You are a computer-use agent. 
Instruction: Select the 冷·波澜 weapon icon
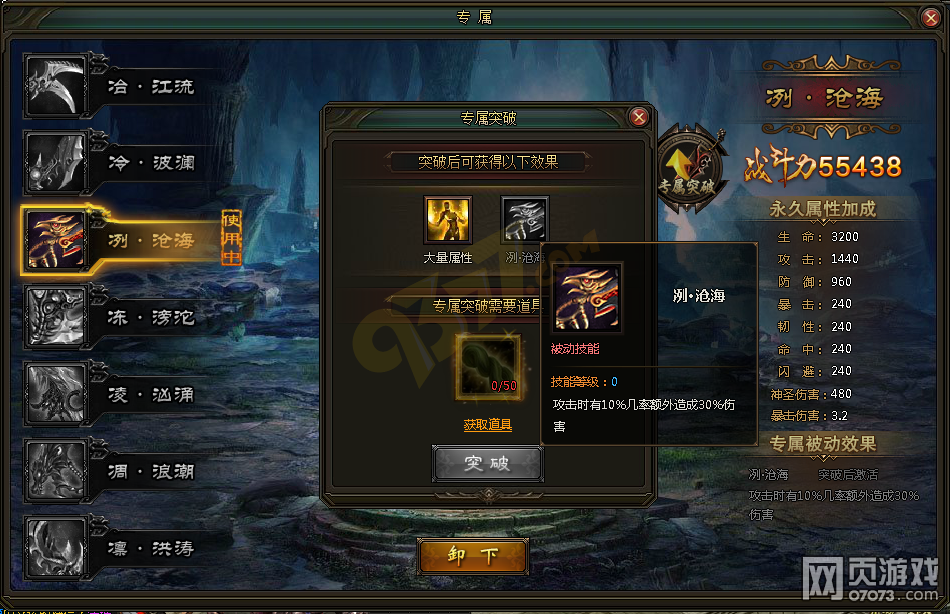(x=56, y=162)
